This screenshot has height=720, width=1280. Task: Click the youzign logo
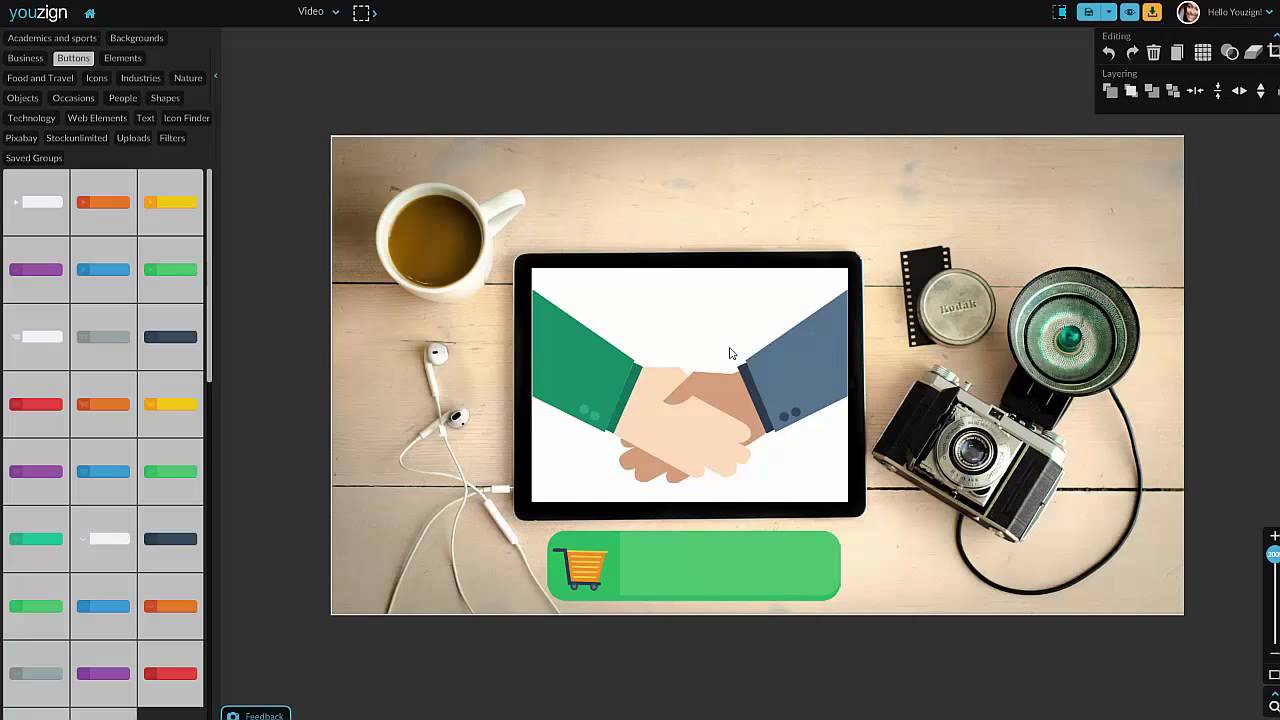click(37, 12)
